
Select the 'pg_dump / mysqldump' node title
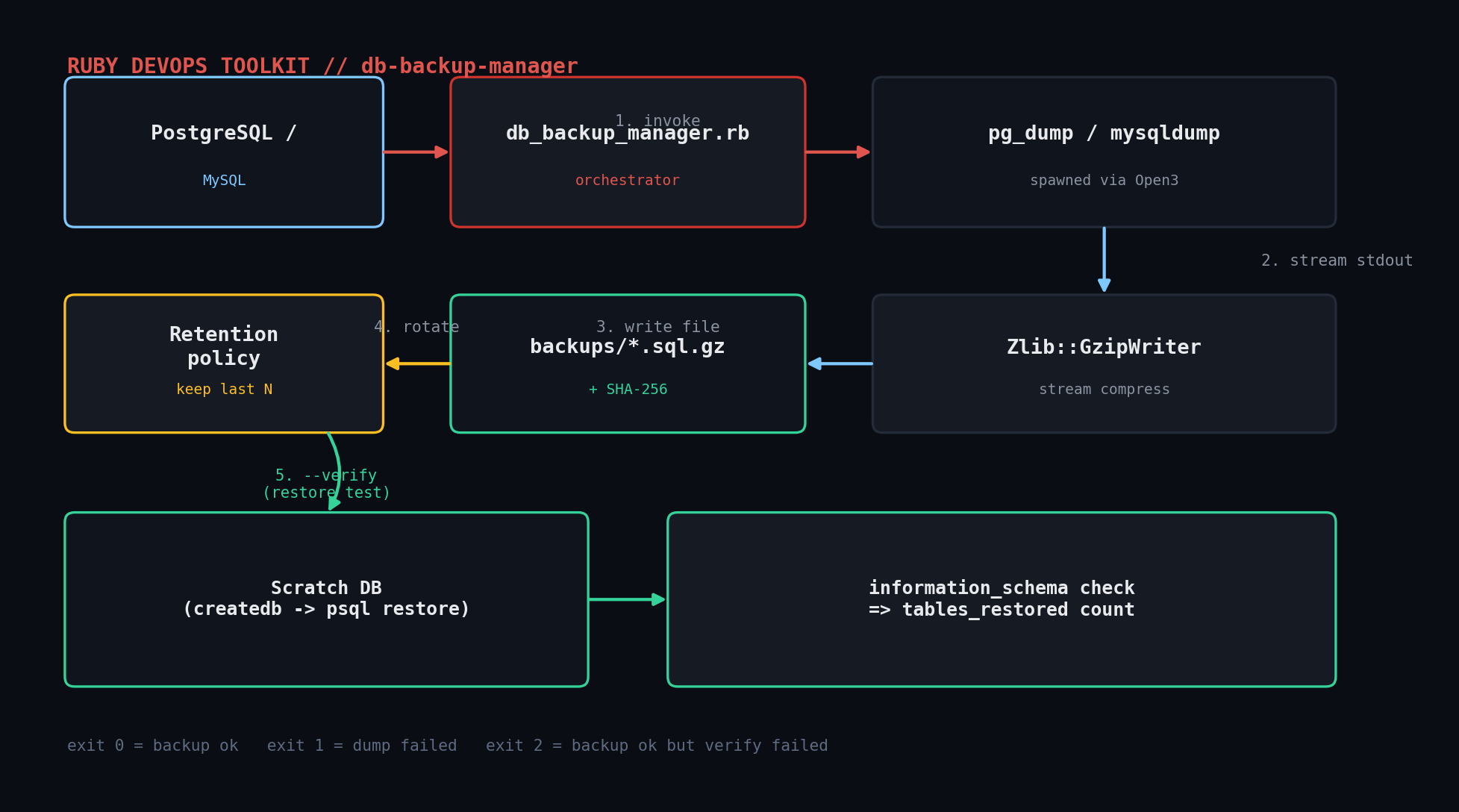(x=1104, y=134)
